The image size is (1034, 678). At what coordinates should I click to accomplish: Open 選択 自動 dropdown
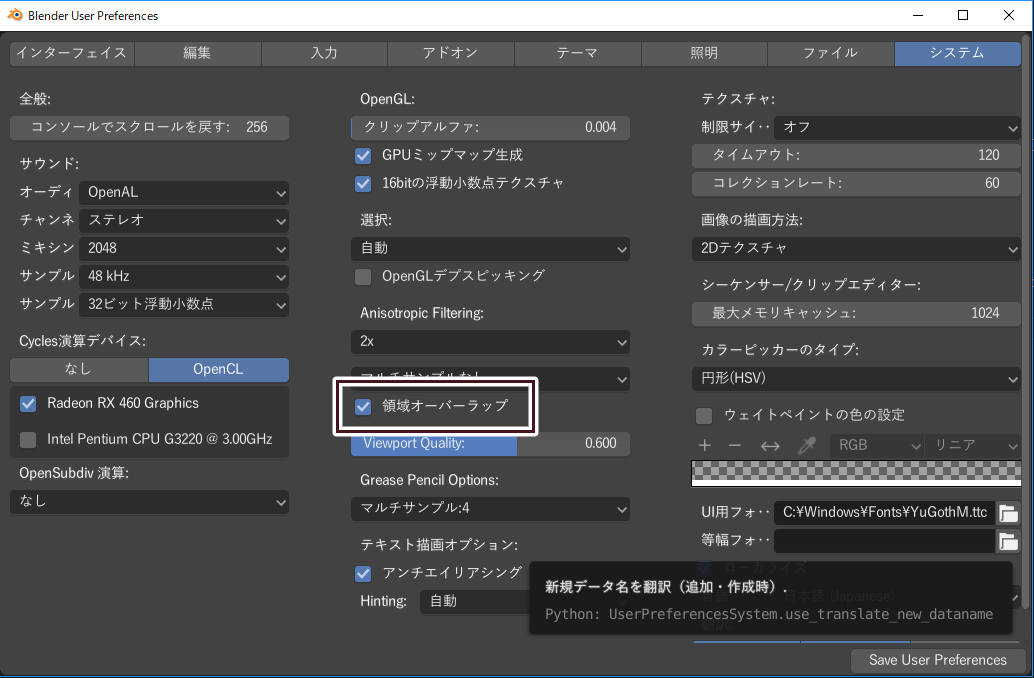(490, 249)
